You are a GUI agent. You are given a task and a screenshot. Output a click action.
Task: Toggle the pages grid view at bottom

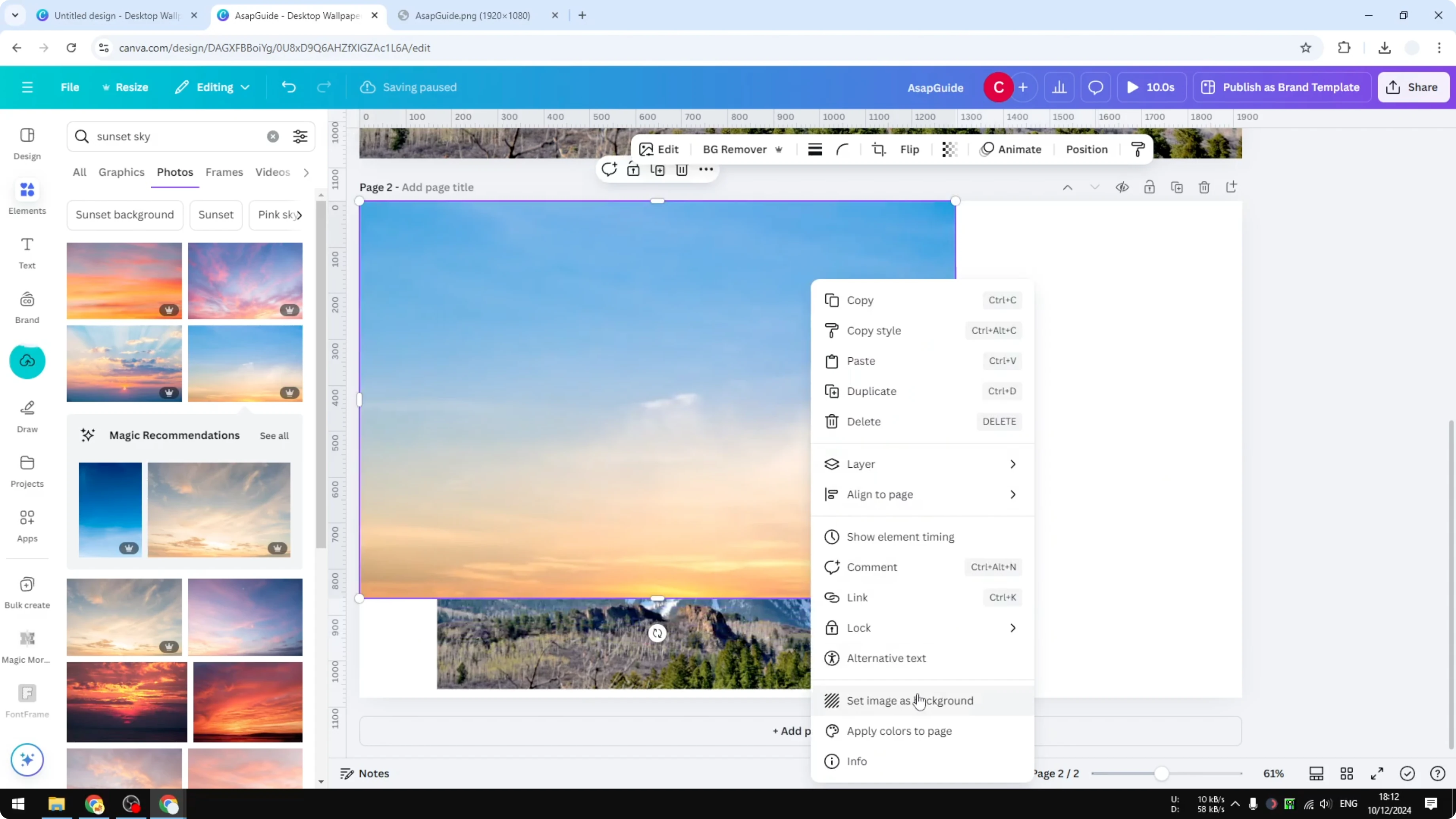click(x=1346, y=773)
